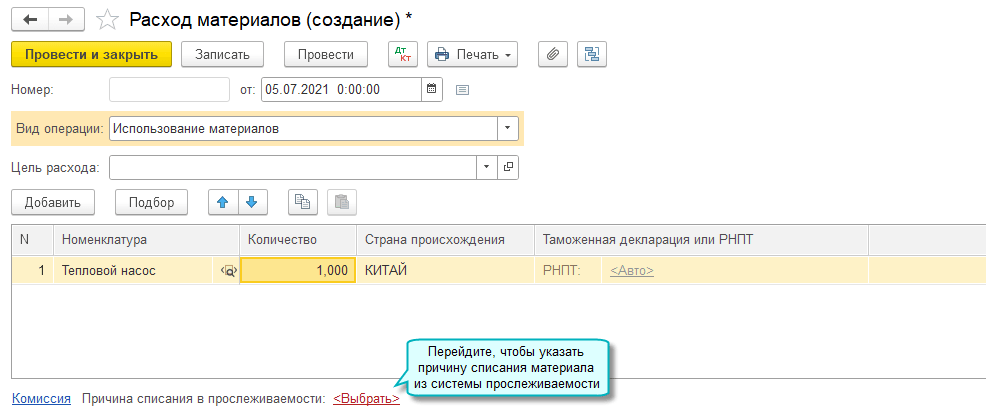Click the forward navigation arrow
986x417 pixels.
click(x=65, y=20)
